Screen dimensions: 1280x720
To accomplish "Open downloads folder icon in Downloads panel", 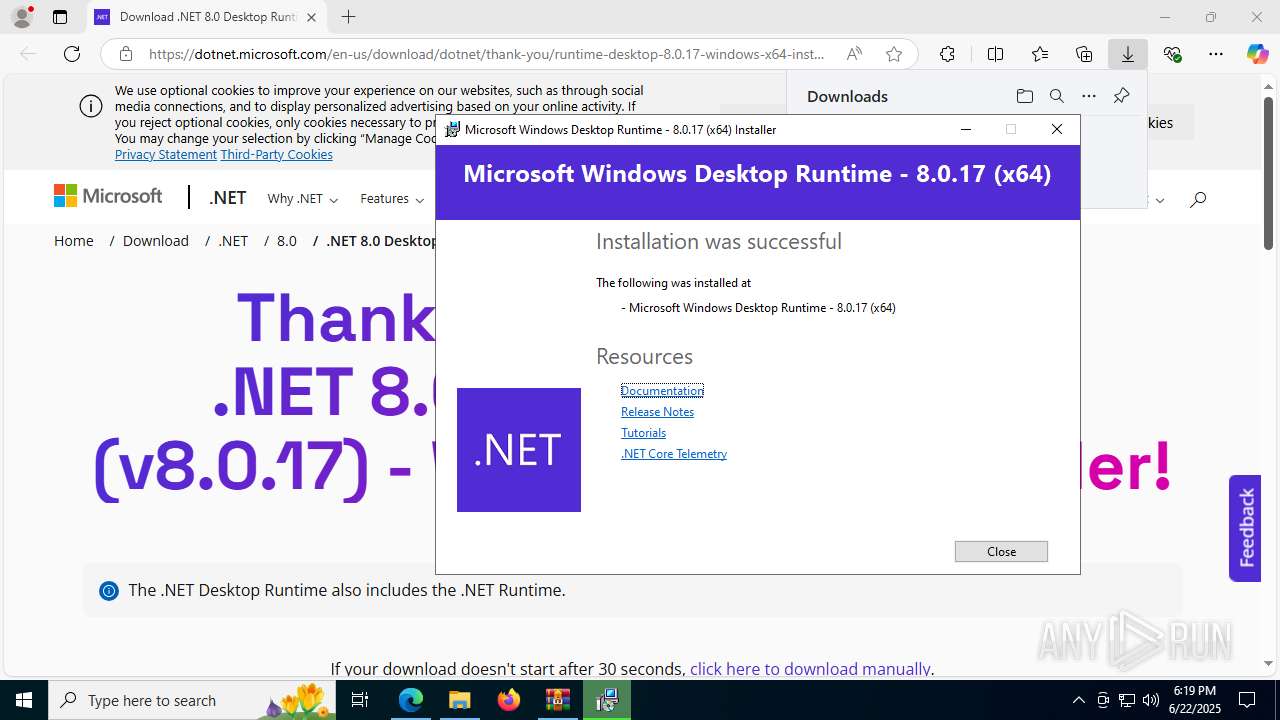I will (x=1024, y=96).
